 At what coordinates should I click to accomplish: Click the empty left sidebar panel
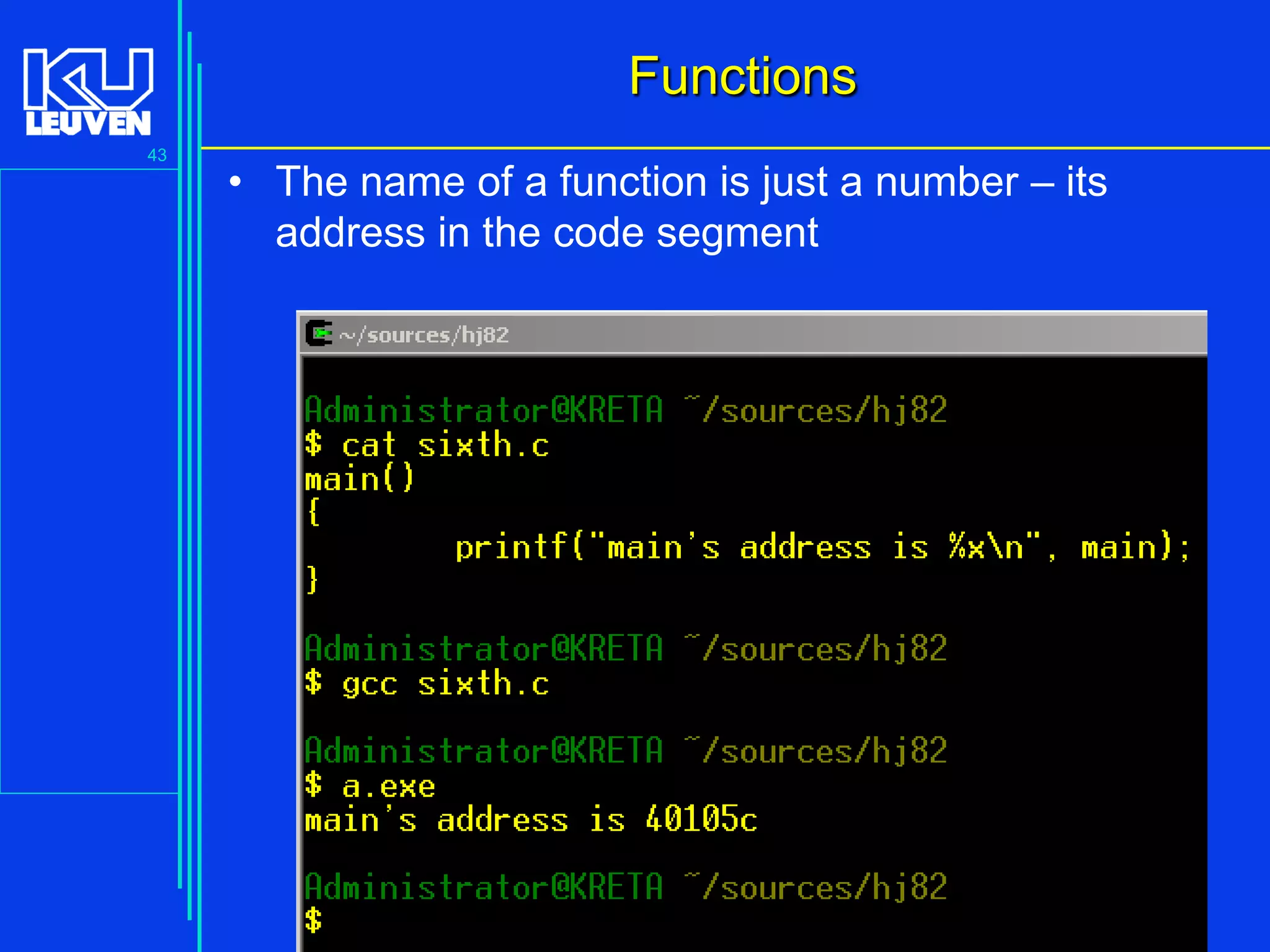click(x=89, y=480)
